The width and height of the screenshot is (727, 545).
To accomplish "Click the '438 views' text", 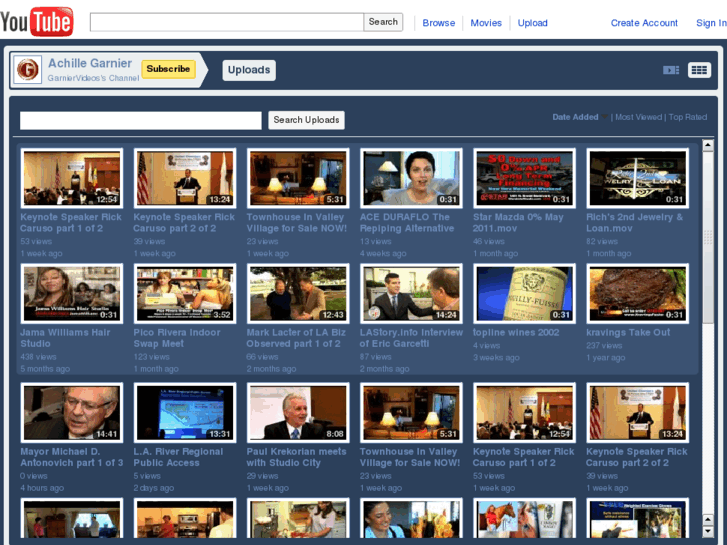I will [38, 357].
